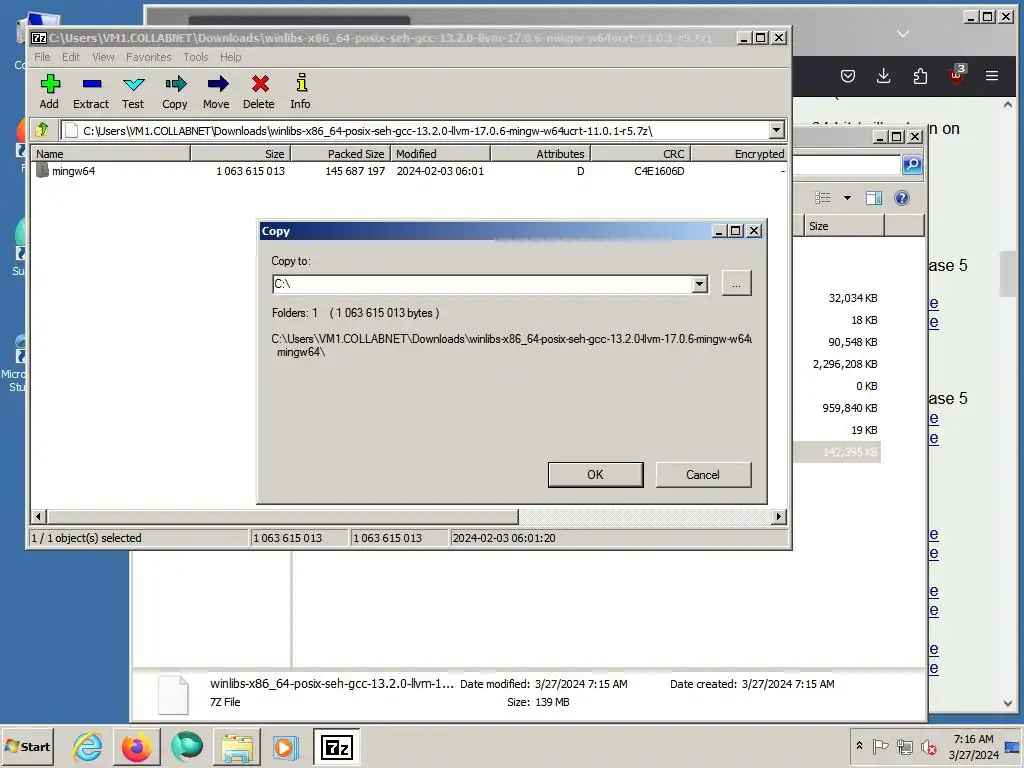Sort by Attributes column header

click(541, 153)
